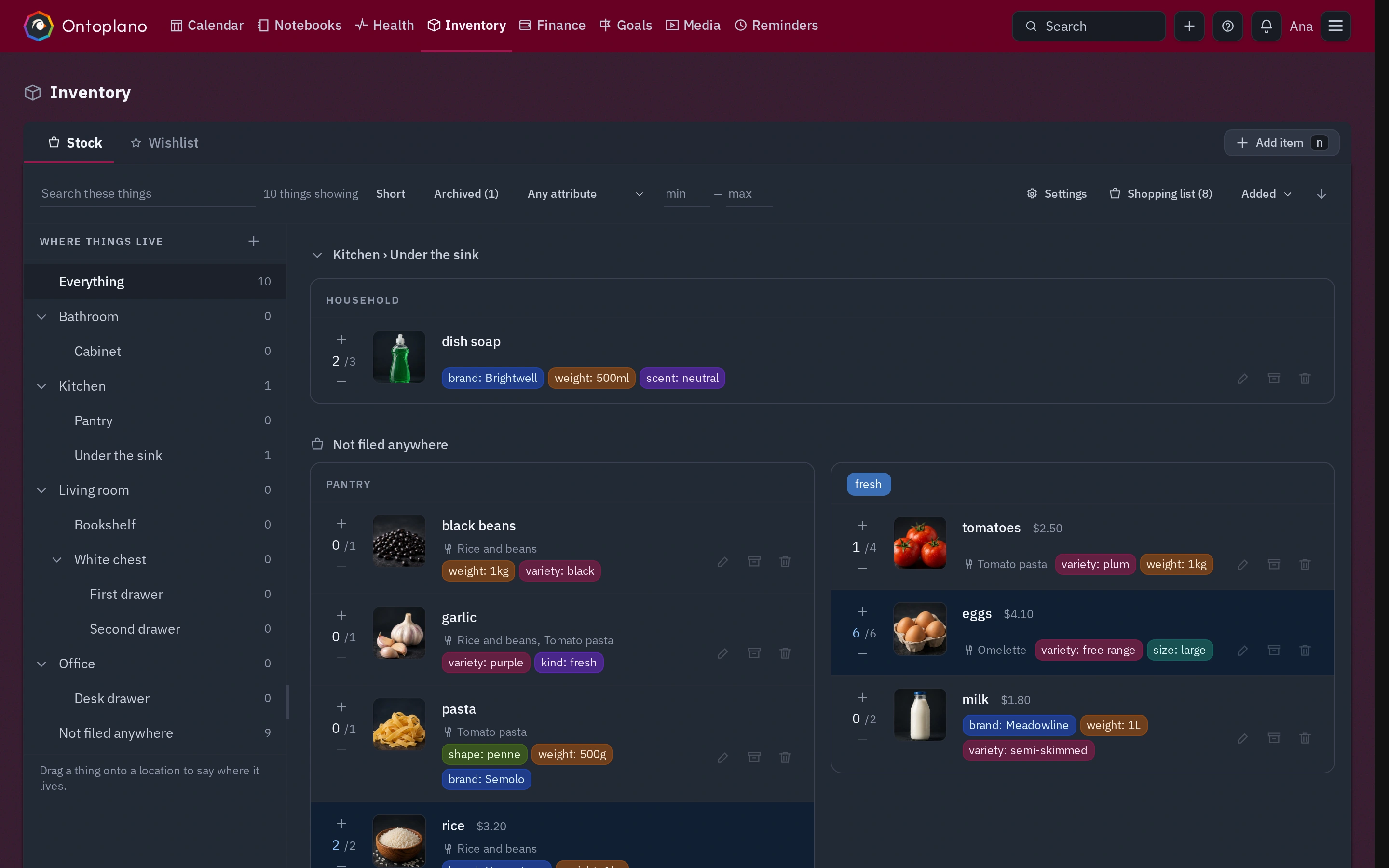Open the Any attribute dropdown
1389x868 pixels.
pyautogui.click(x=585, y=194)
